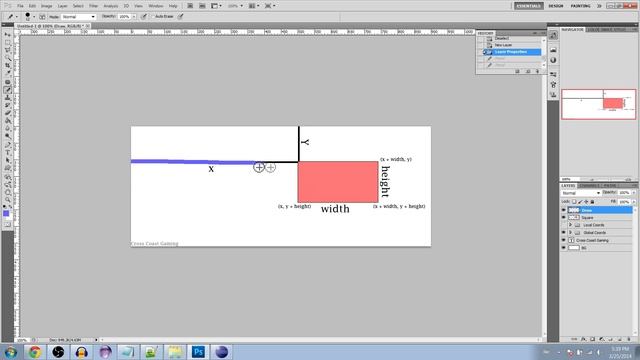Delete layer using Layers panel trash icon
The height and width of the screenshot is (360, 640).
629,339
